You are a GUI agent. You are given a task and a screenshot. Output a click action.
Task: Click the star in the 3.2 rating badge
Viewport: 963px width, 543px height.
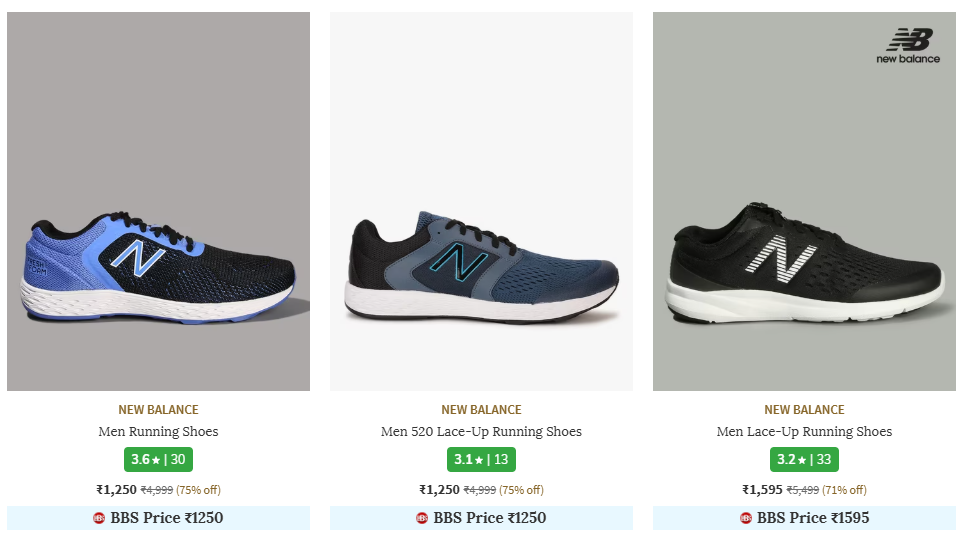point(801,461)
